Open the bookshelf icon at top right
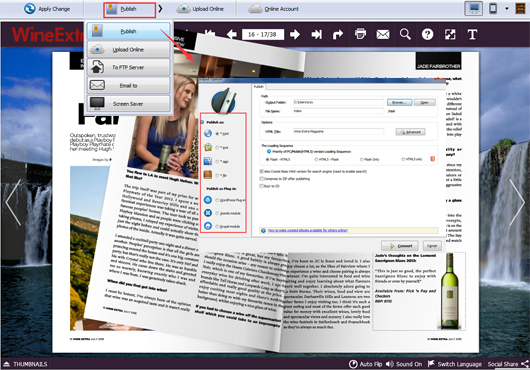 coord(520,8)
